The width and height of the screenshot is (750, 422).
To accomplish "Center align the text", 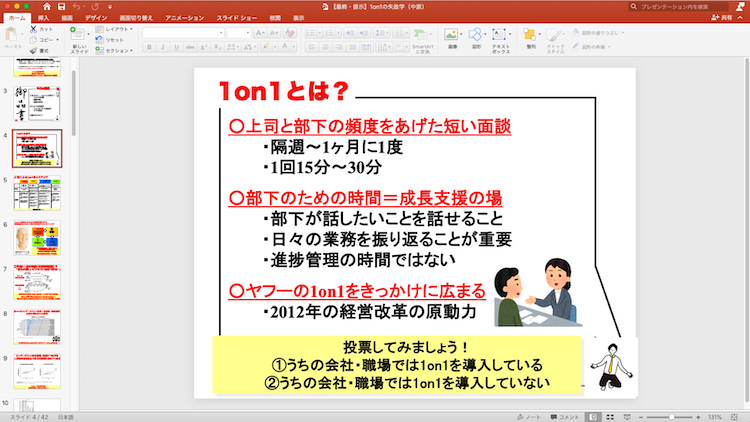I will (325, 47).
